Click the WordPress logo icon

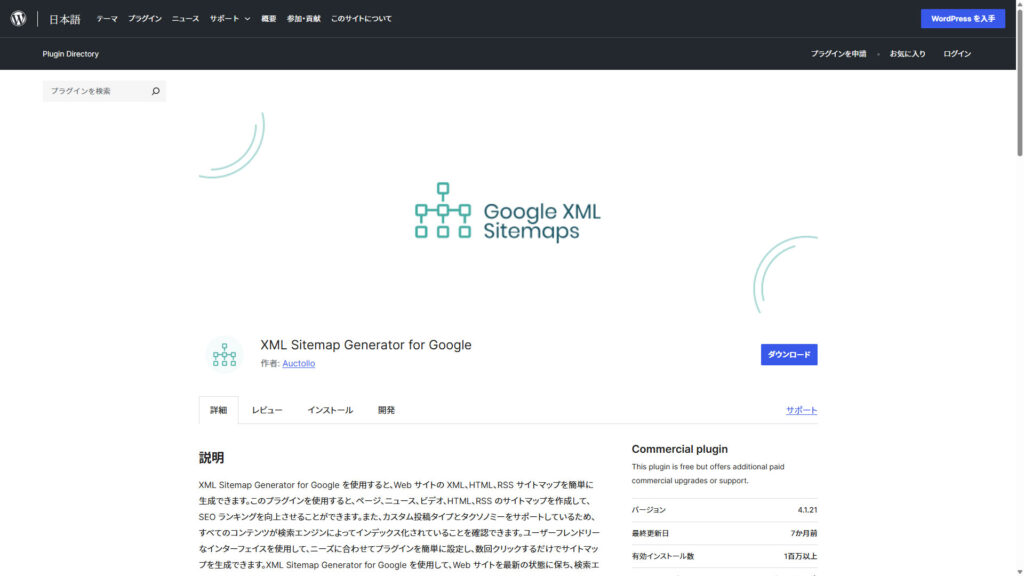pos(18,18)
